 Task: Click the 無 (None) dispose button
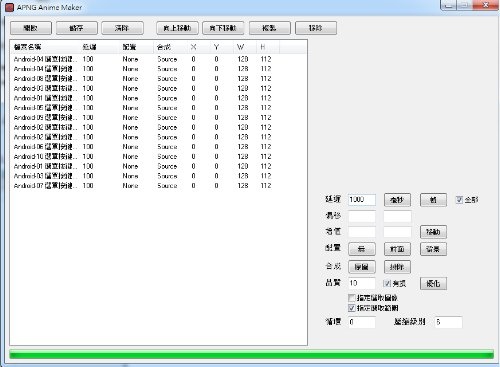point(362,249)
